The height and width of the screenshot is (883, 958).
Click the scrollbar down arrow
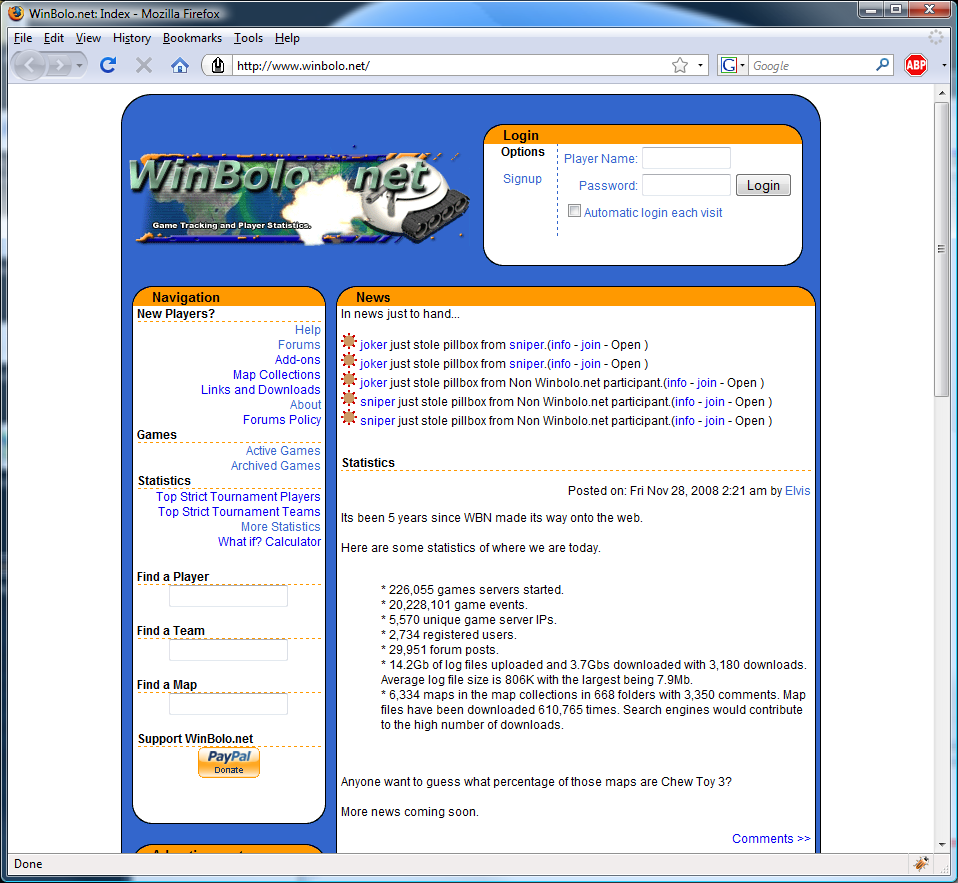coord(942,844)
